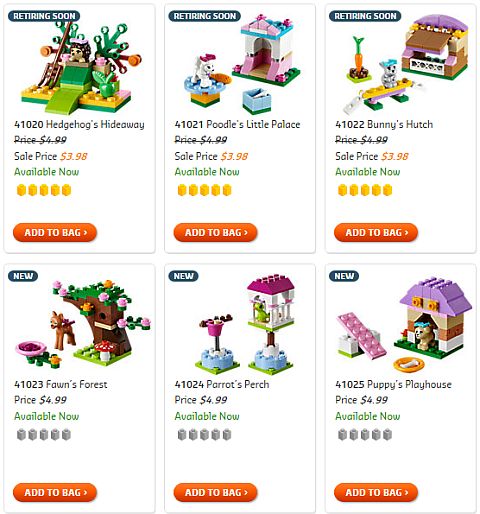This screenshot has width=480, height=514.
Task: Add Hedgehog's Hideaway to bag
Action: coord(55,232)
